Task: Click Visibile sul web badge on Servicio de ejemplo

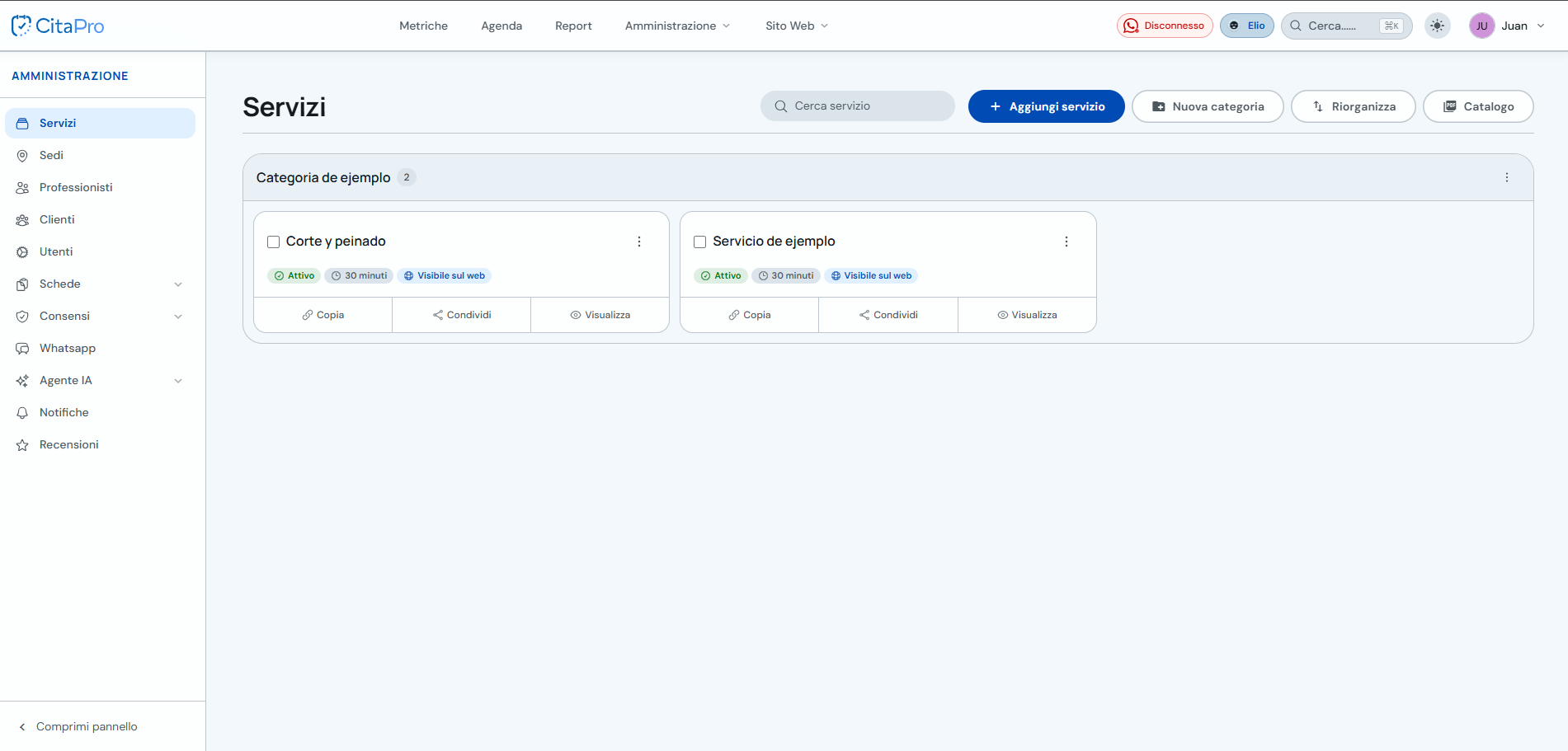Action: [x=871, y=275]
